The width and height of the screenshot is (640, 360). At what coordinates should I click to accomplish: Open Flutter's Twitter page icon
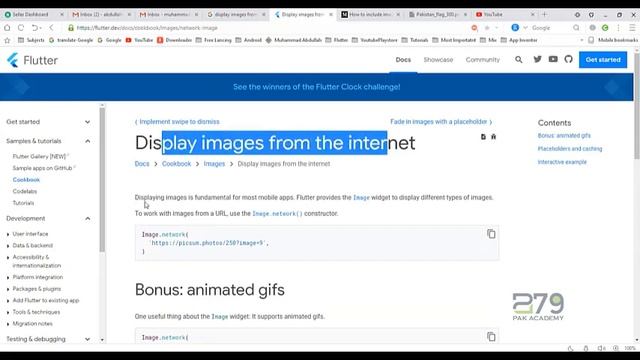point(538,59)
